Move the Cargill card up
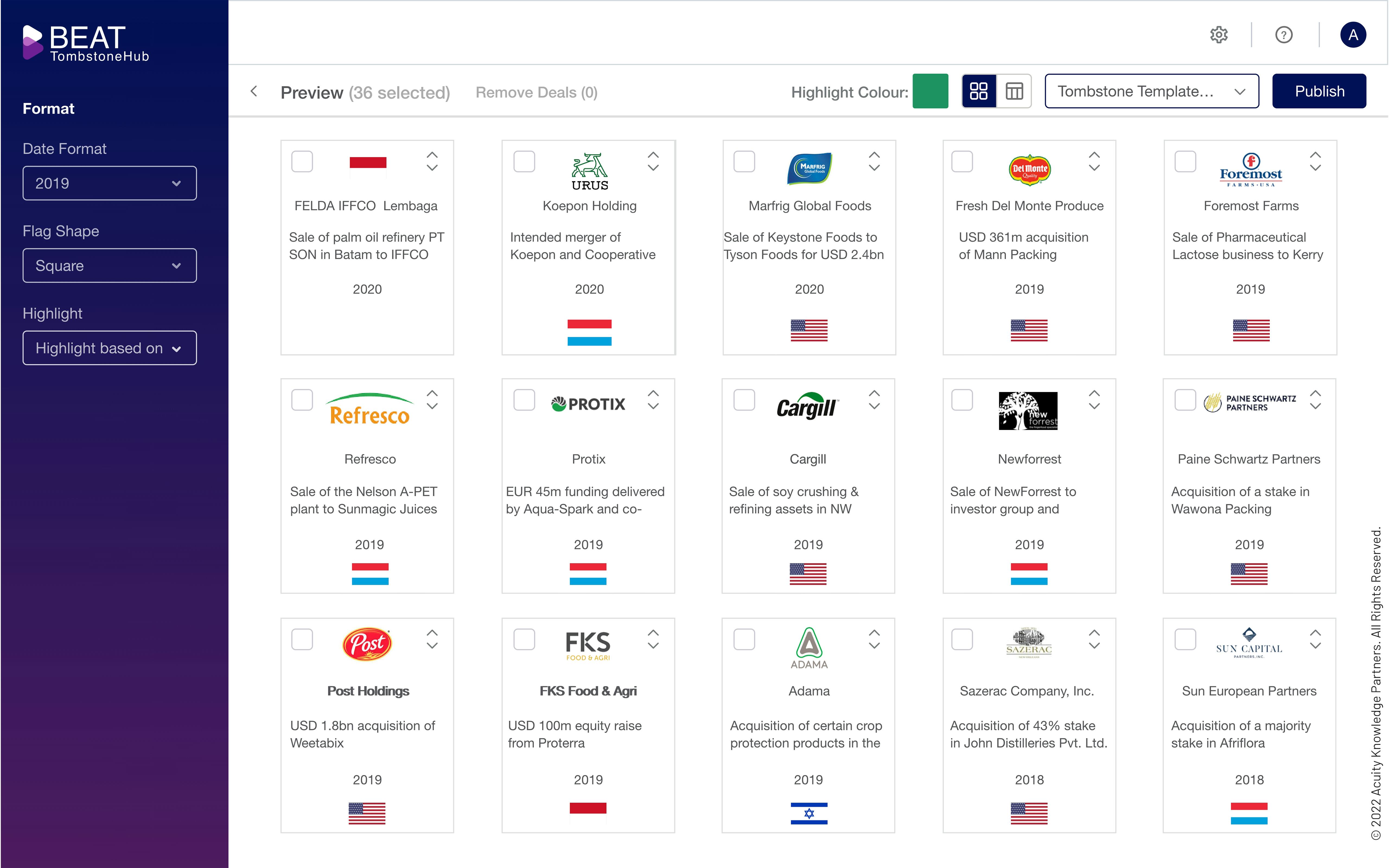The width and height of the screenshot is (1389, 868). click(x=874, y=393)
